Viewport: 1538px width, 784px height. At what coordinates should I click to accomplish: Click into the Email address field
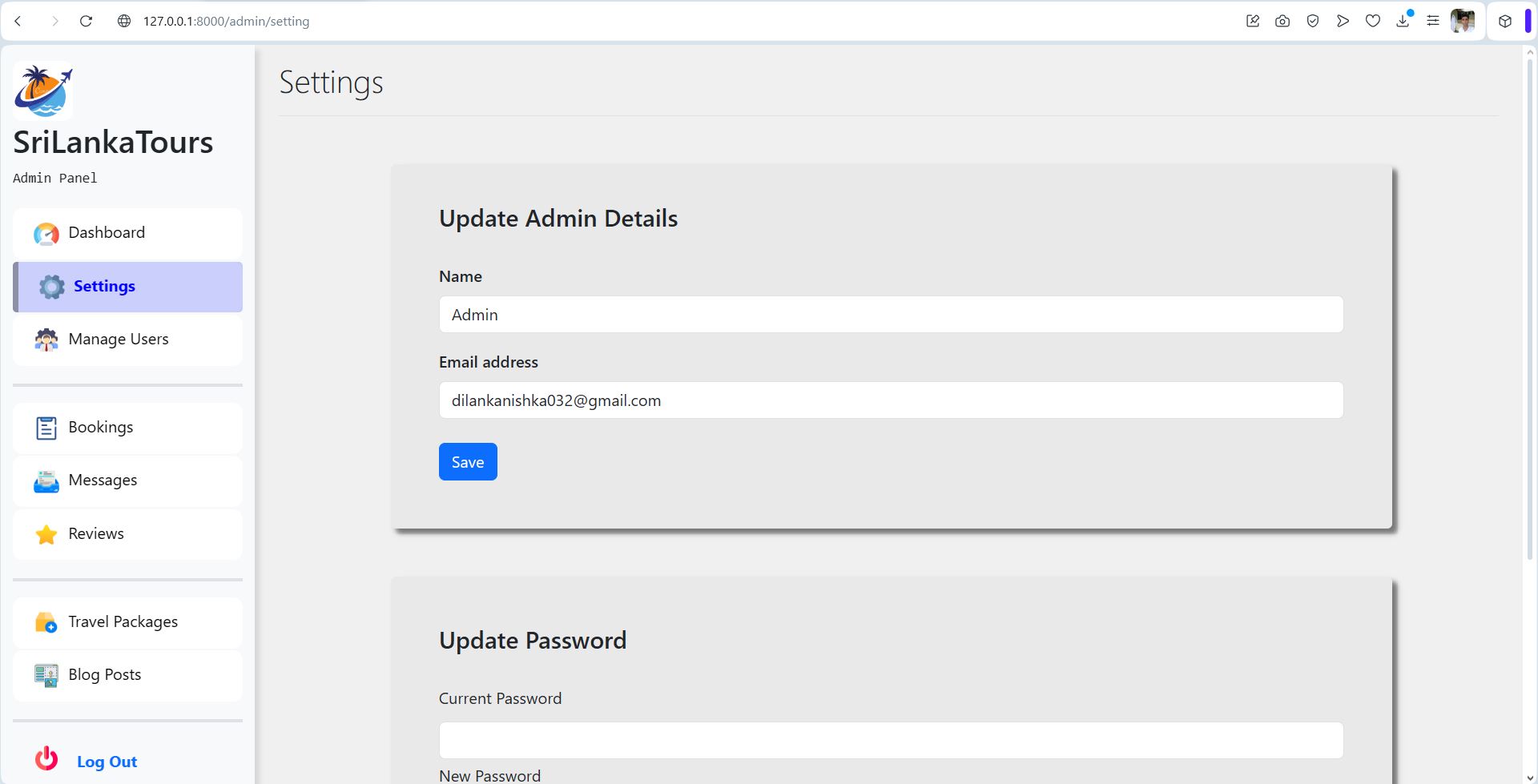[x=891, y=400]
